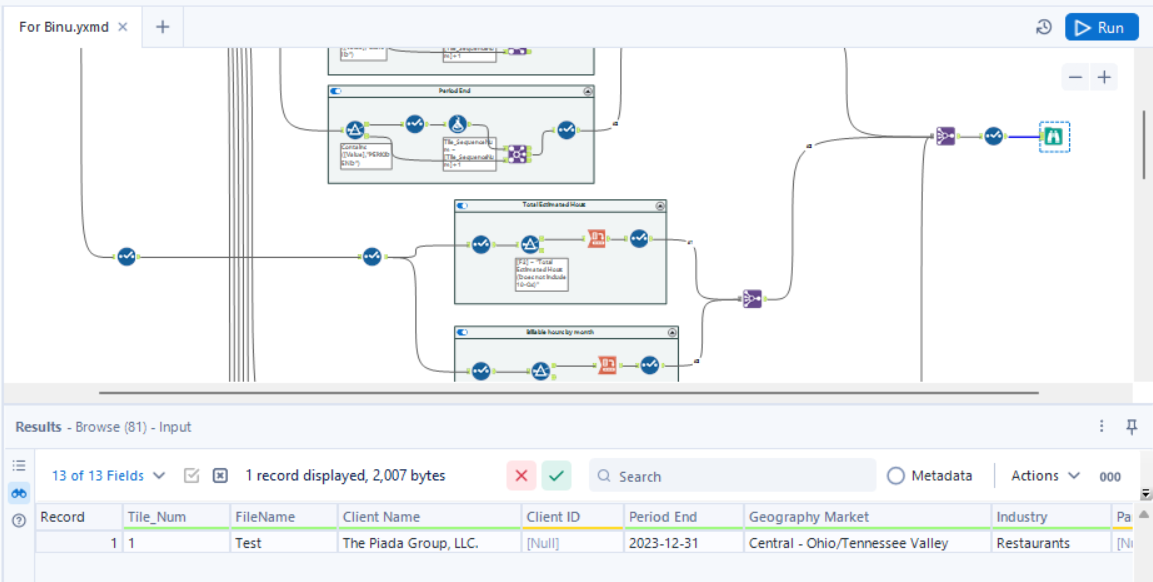1153x582 pixels.
Task: Toggle the Total Estimated Hours container switch
Action: (x=463, y=205)
